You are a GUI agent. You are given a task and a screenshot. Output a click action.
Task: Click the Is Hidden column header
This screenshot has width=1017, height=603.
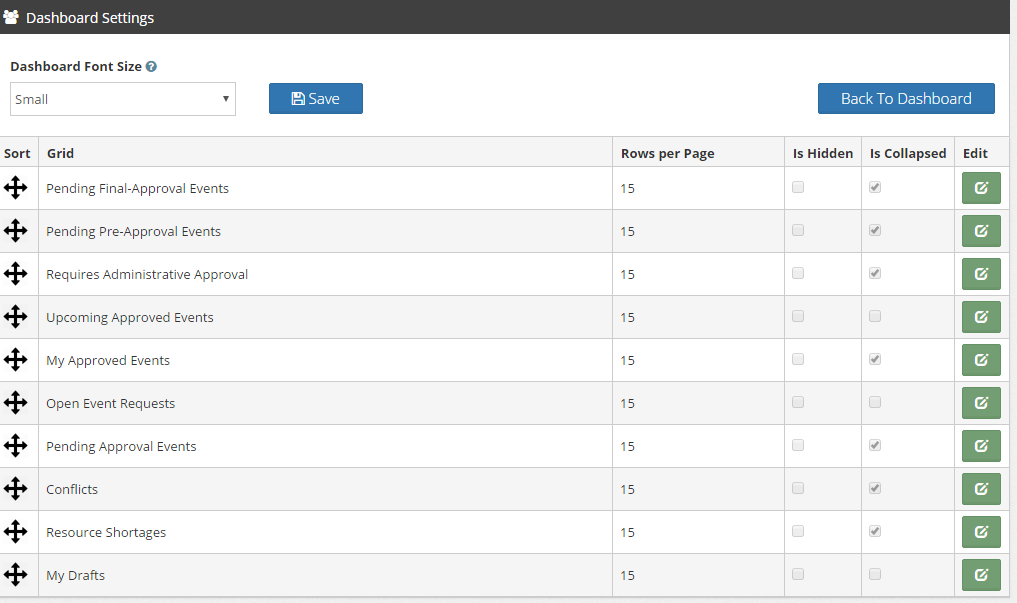click(x=822, y=153)
